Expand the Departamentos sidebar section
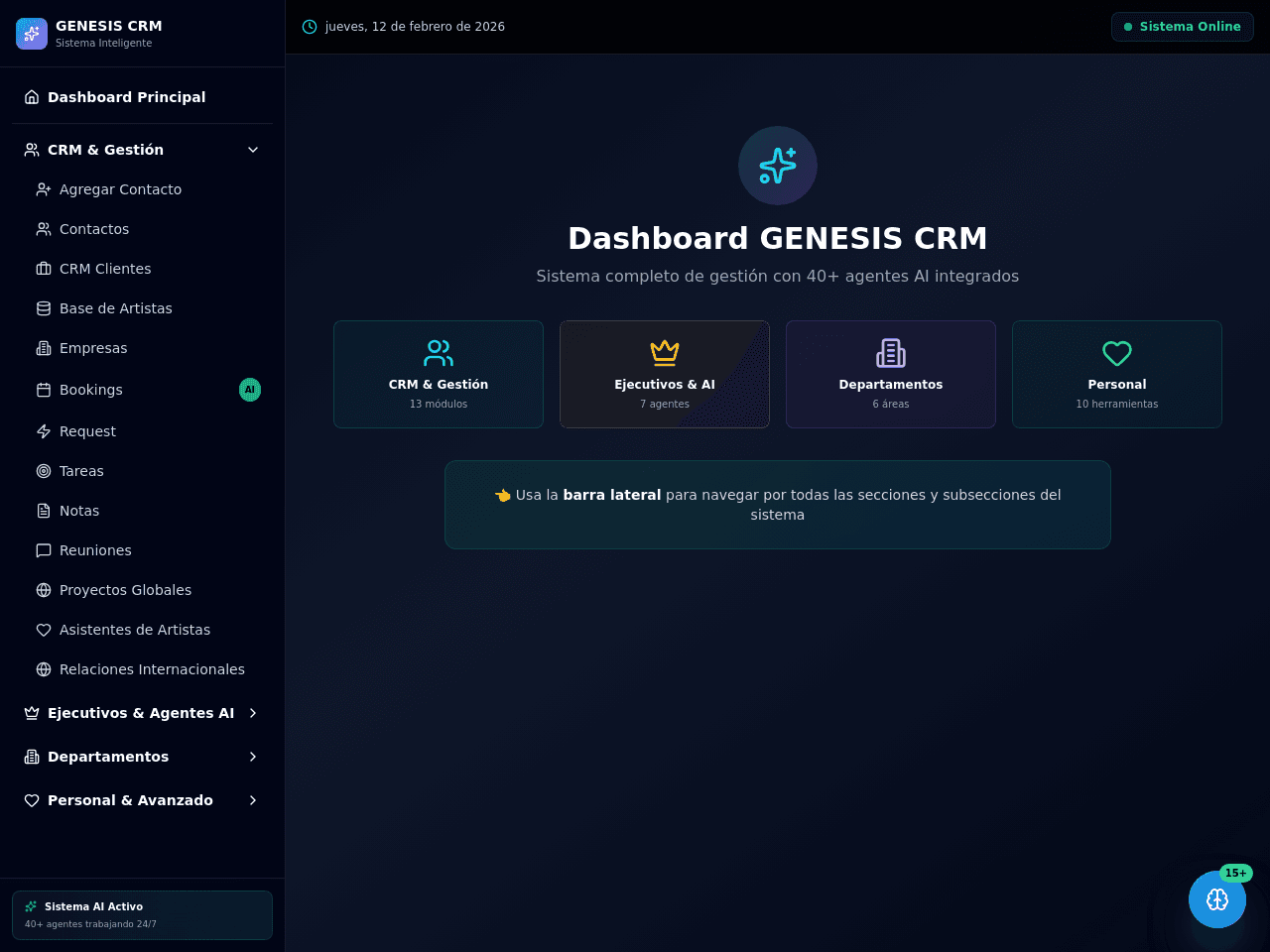The width and height of the screenshot is (1270, 952). point(143,757)
